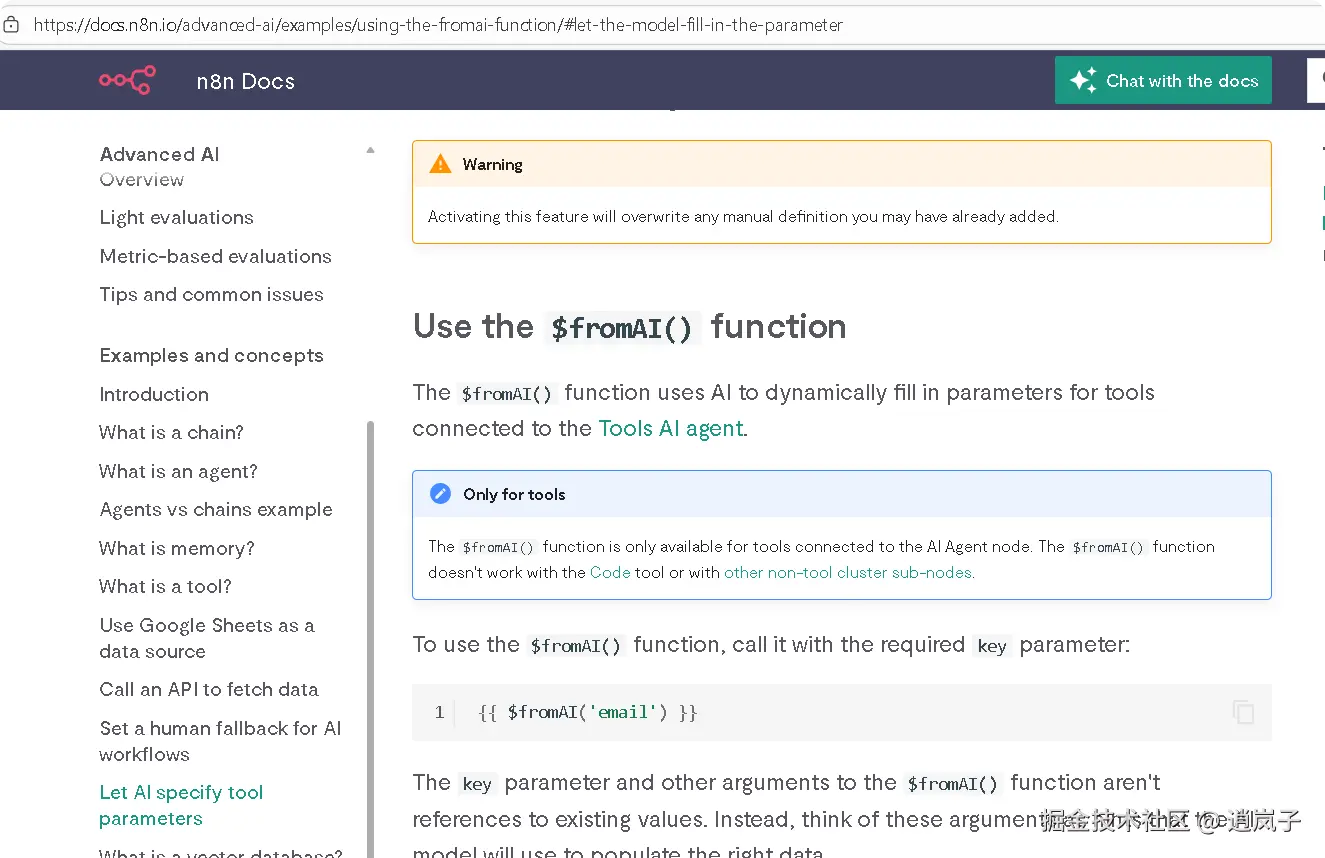The height and width of the screenshot is (858, 1325).
Task: Click the orange Warning triangle icon
Action: pyautogui.click(x=440, y=164)
